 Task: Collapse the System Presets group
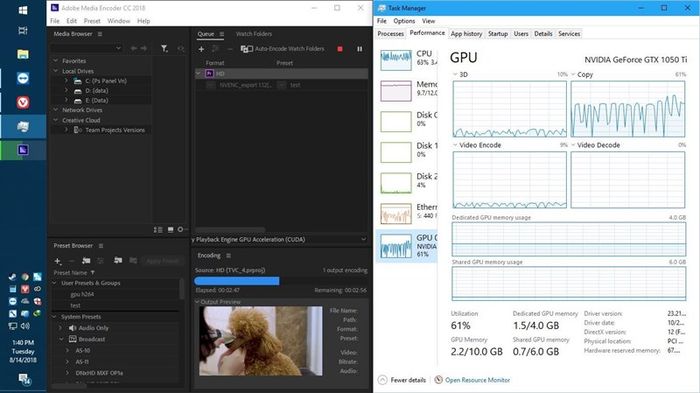[x=55, y=317]
